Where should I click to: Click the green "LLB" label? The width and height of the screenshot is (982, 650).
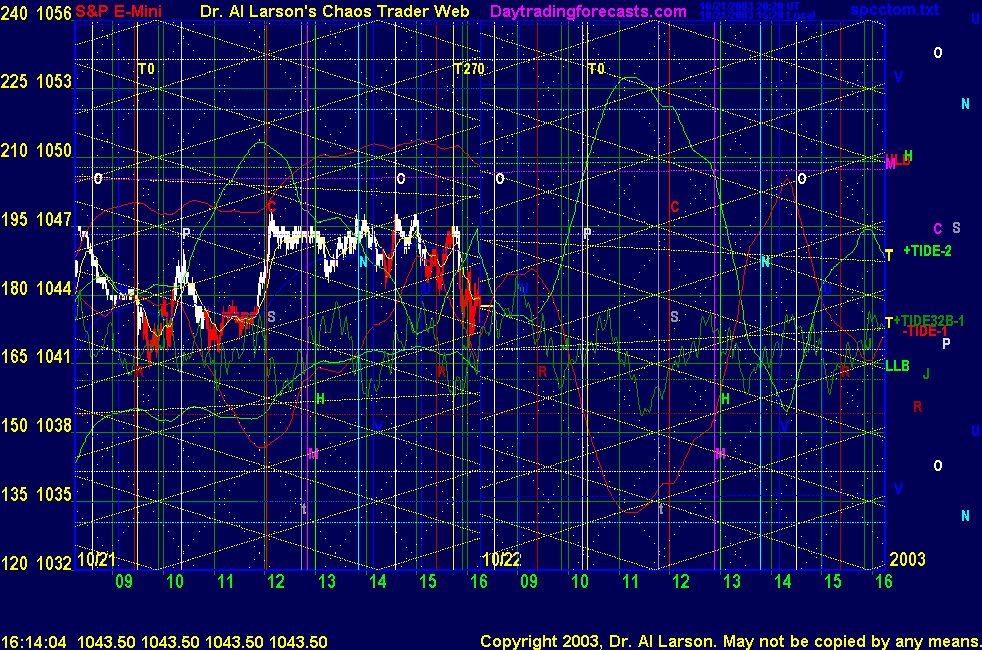(897, 366)
